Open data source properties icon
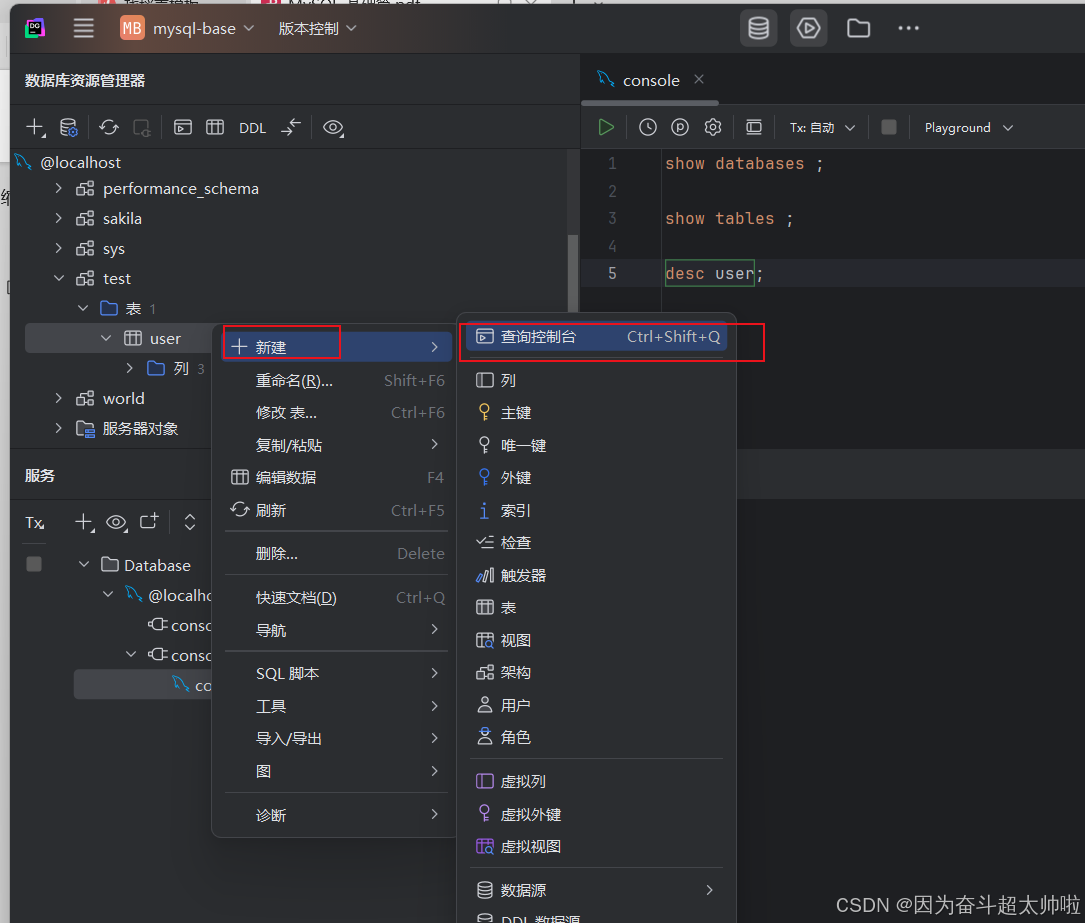 click(x=69, y=127)
